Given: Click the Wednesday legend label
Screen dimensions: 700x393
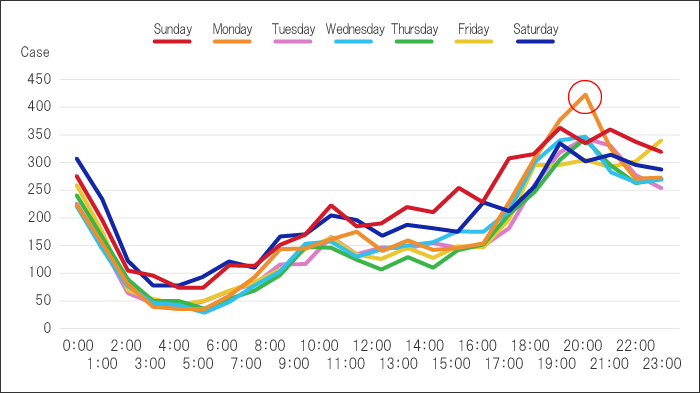Looking at the screenshot, I should tap(355, 29).
